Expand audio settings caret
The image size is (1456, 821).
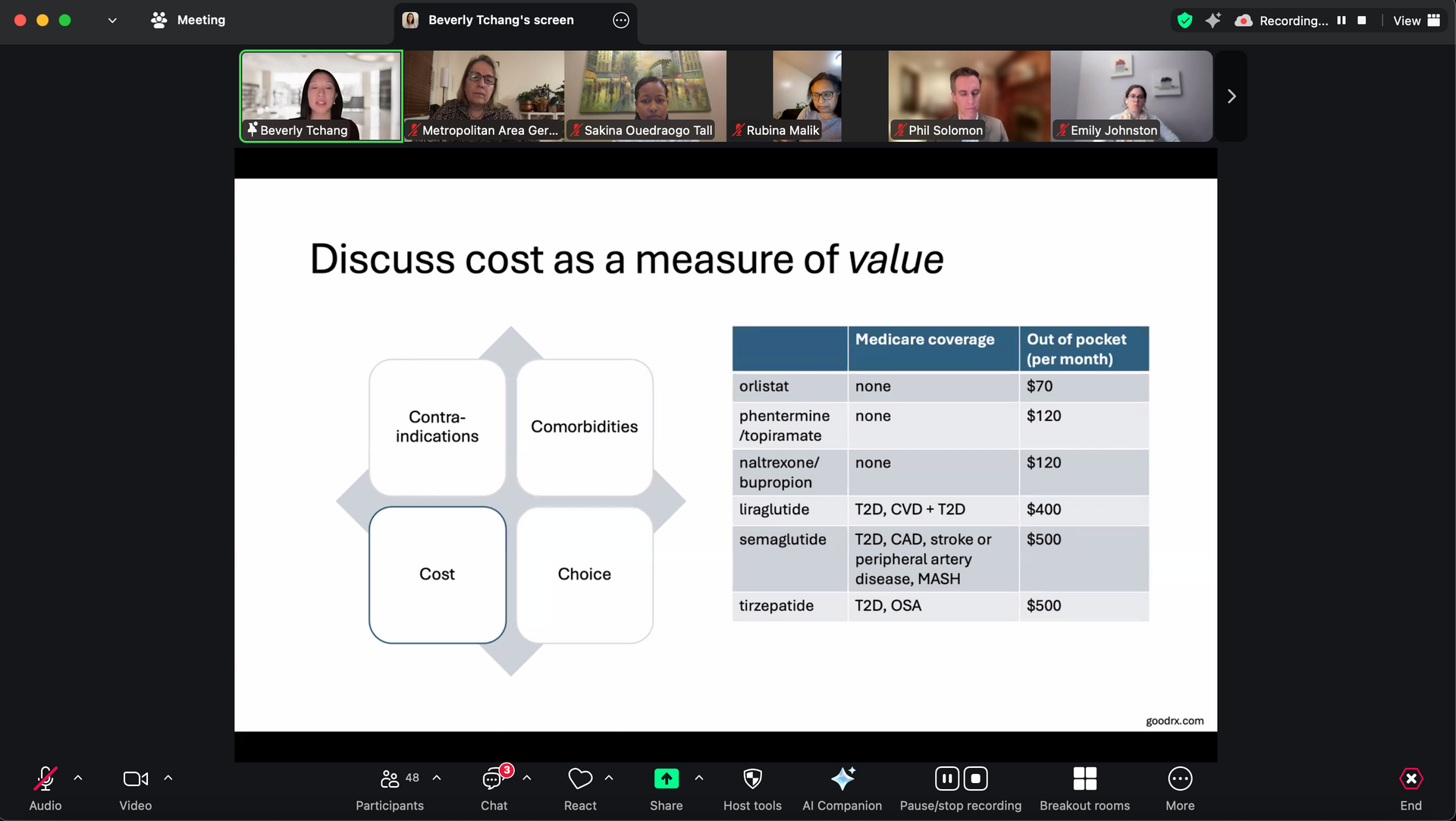click(78, 778)
